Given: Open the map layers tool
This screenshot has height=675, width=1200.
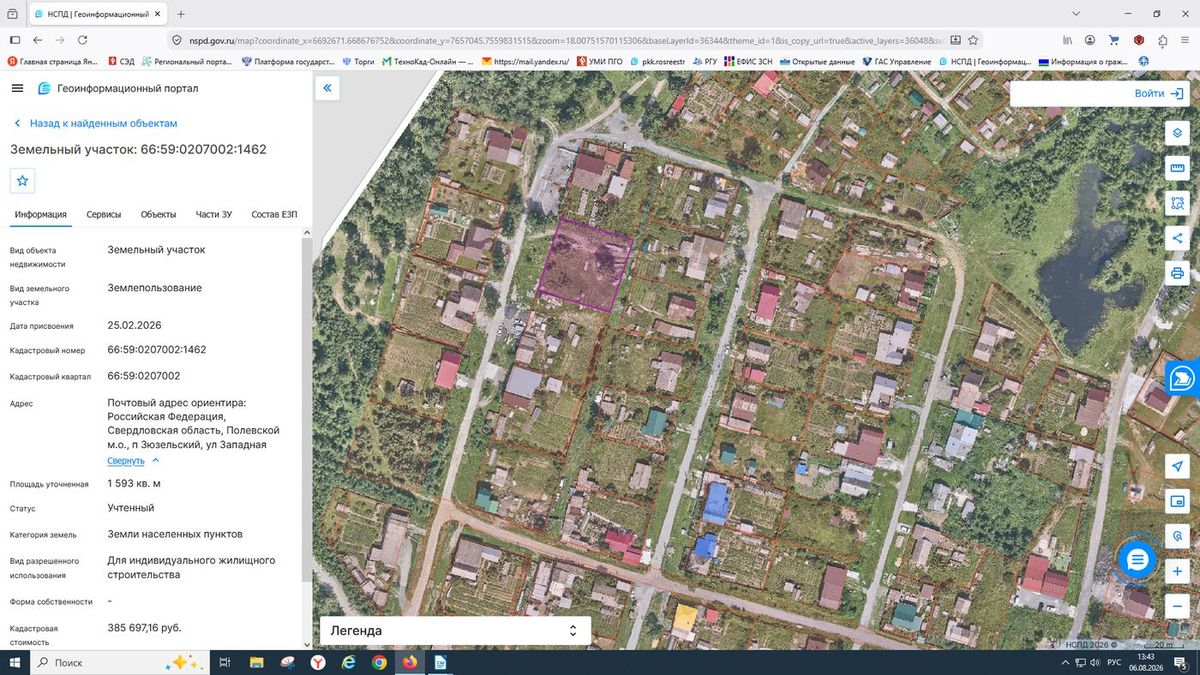Looking at the screenshot, I should coord(1177,134).
